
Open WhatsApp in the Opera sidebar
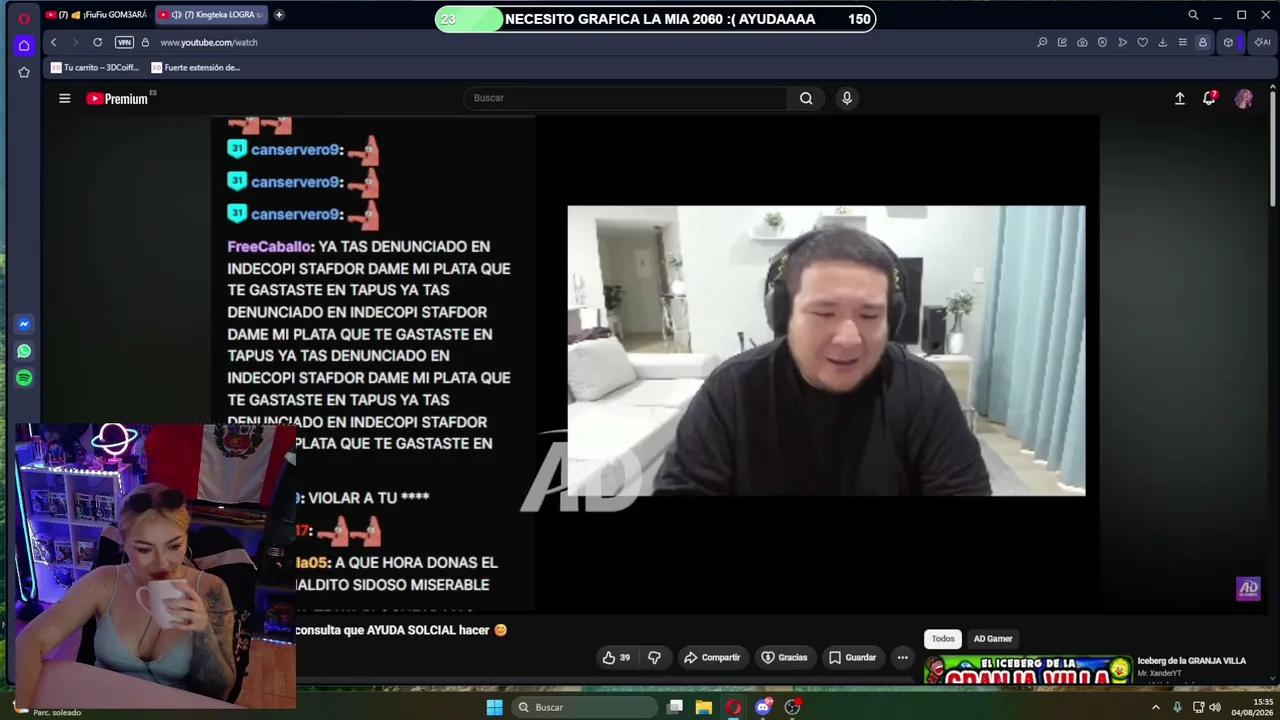pyautogui.click(x=24, y=351)
